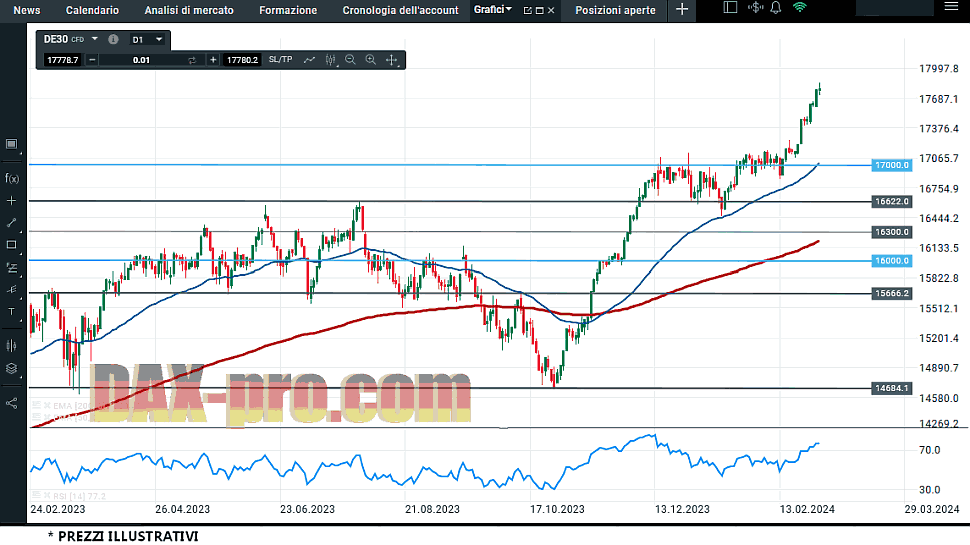Select the 16300.0 horizontal level label
Image resolution: width=970 pixels, height=545 pixels.
pyautogui.click(x=891, y=232)
